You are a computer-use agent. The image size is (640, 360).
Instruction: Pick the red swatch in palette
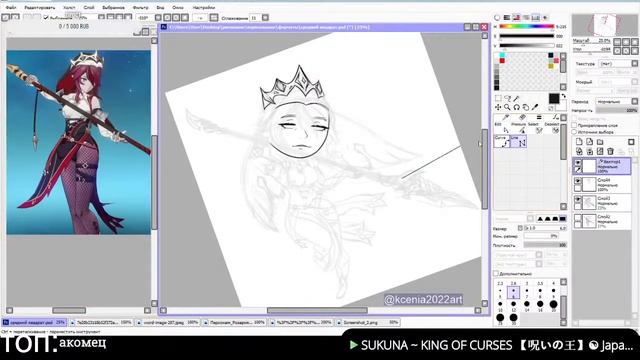pos(502,61)
